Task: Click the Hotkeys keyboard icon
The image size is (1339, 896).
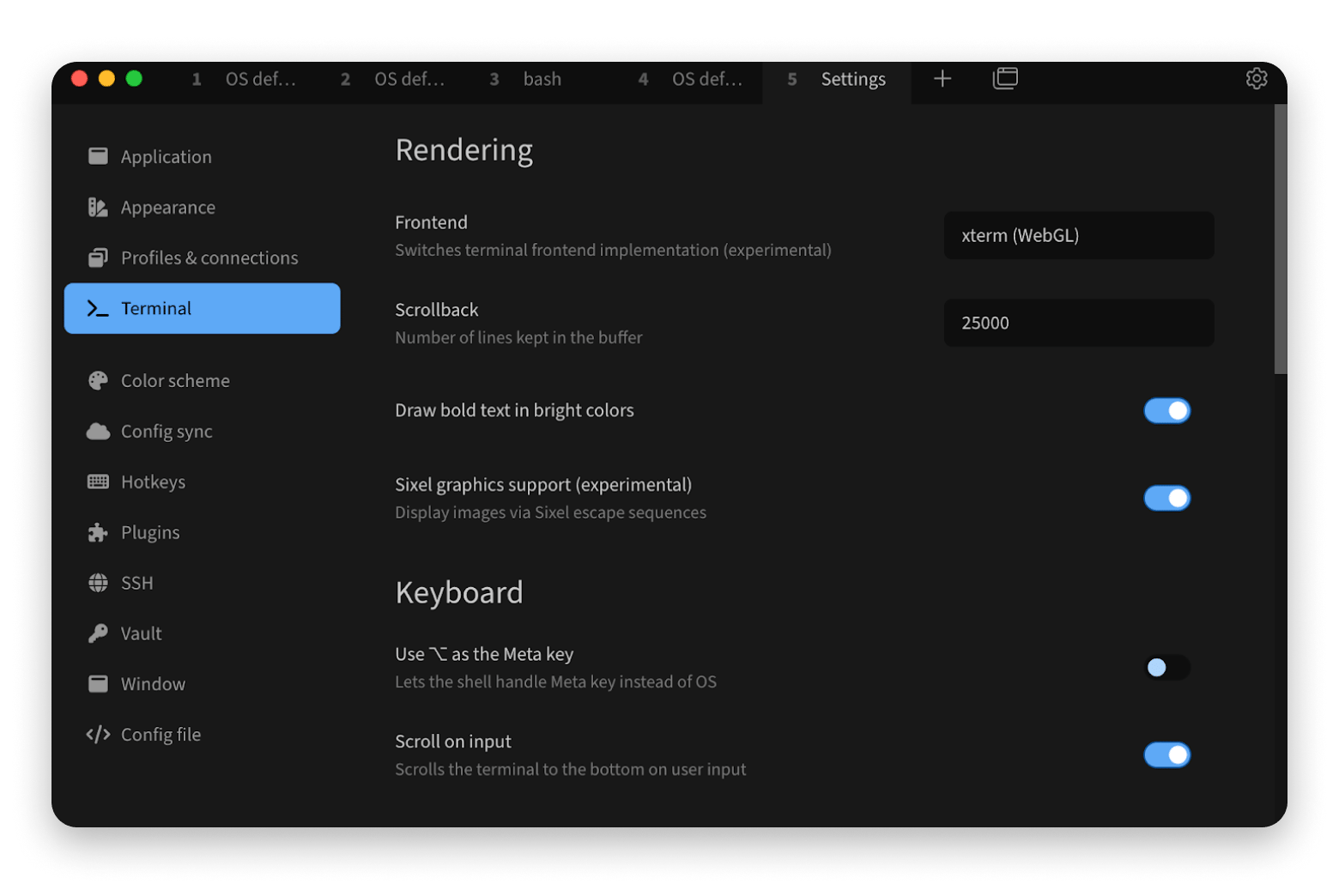Action: (x=98, y=481)
